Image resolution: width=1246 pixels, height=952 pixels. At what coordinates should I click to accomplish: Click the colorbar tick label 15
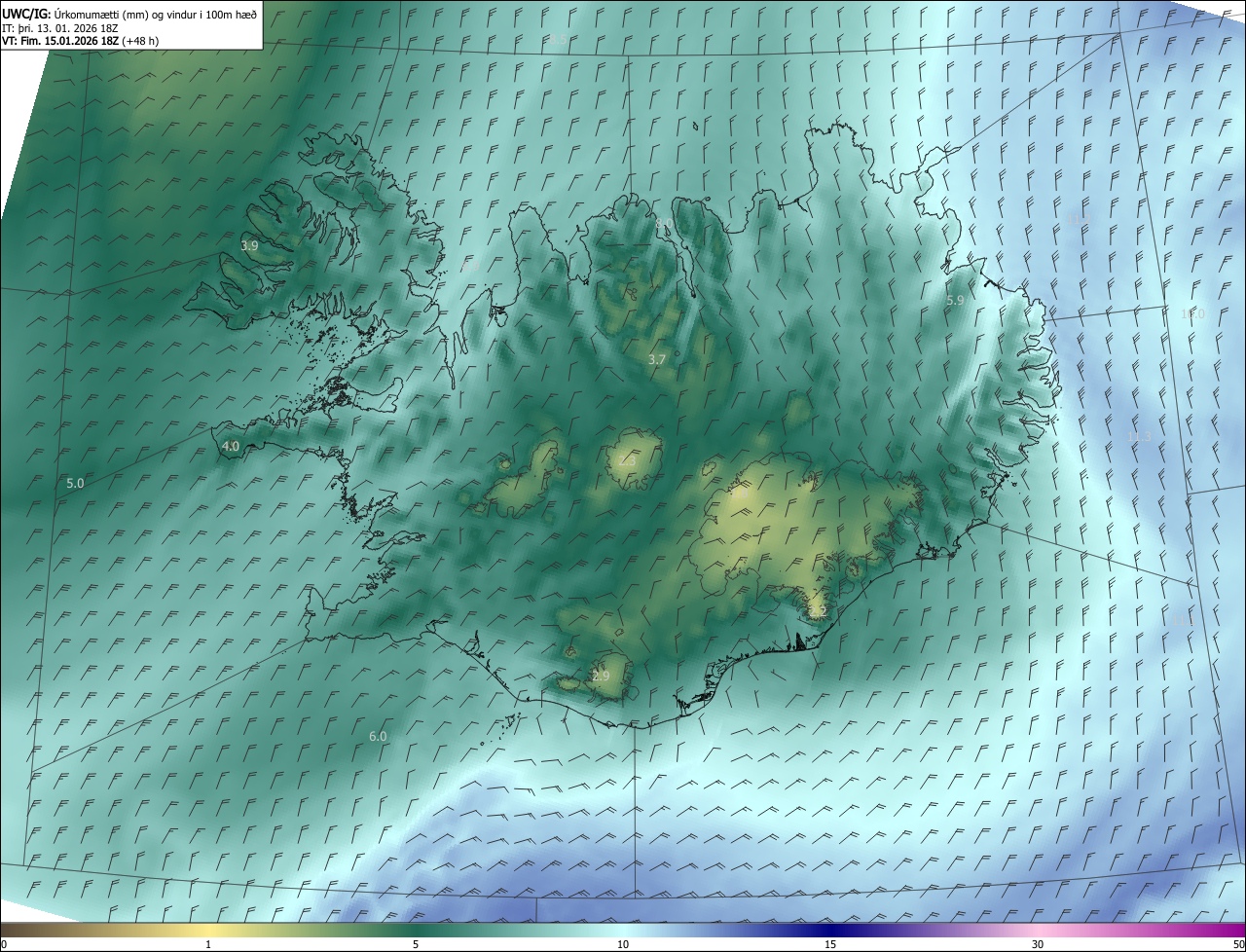coord(830,944)
